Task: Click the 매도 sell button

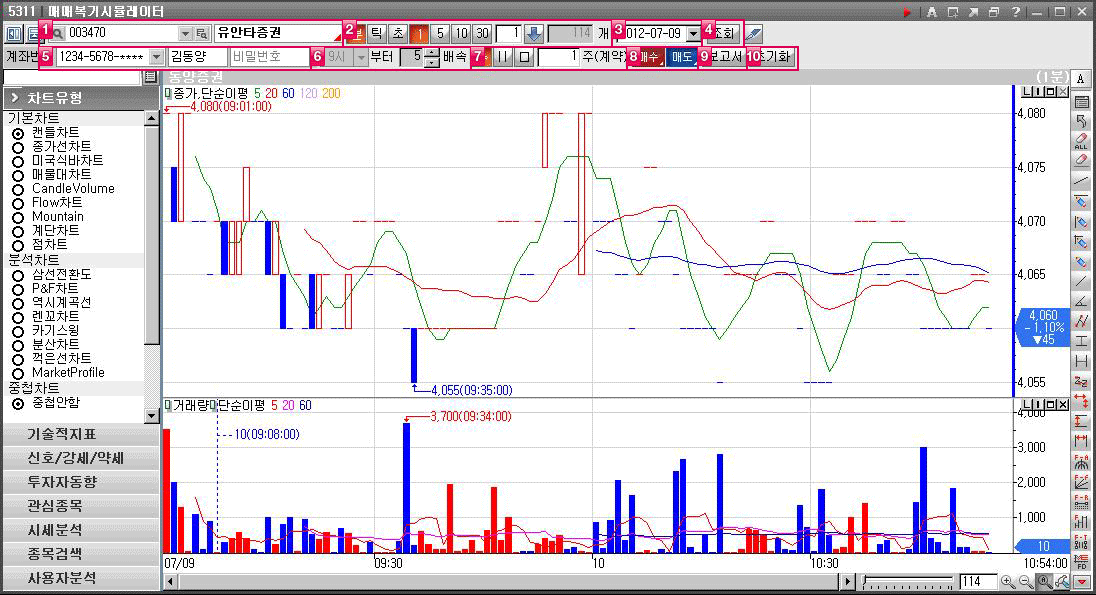Action: tap(681, 57)
